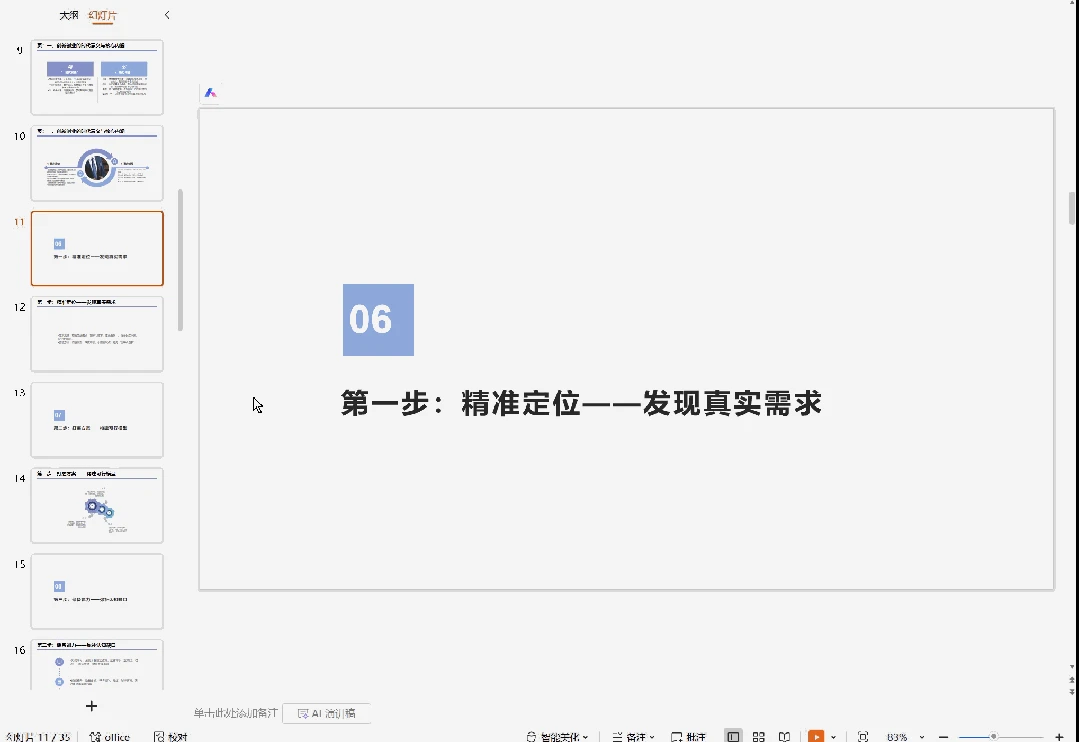1079x742 pixels.
Task: Switch to the 大纲 outline tab
Action: pos(69,15)
